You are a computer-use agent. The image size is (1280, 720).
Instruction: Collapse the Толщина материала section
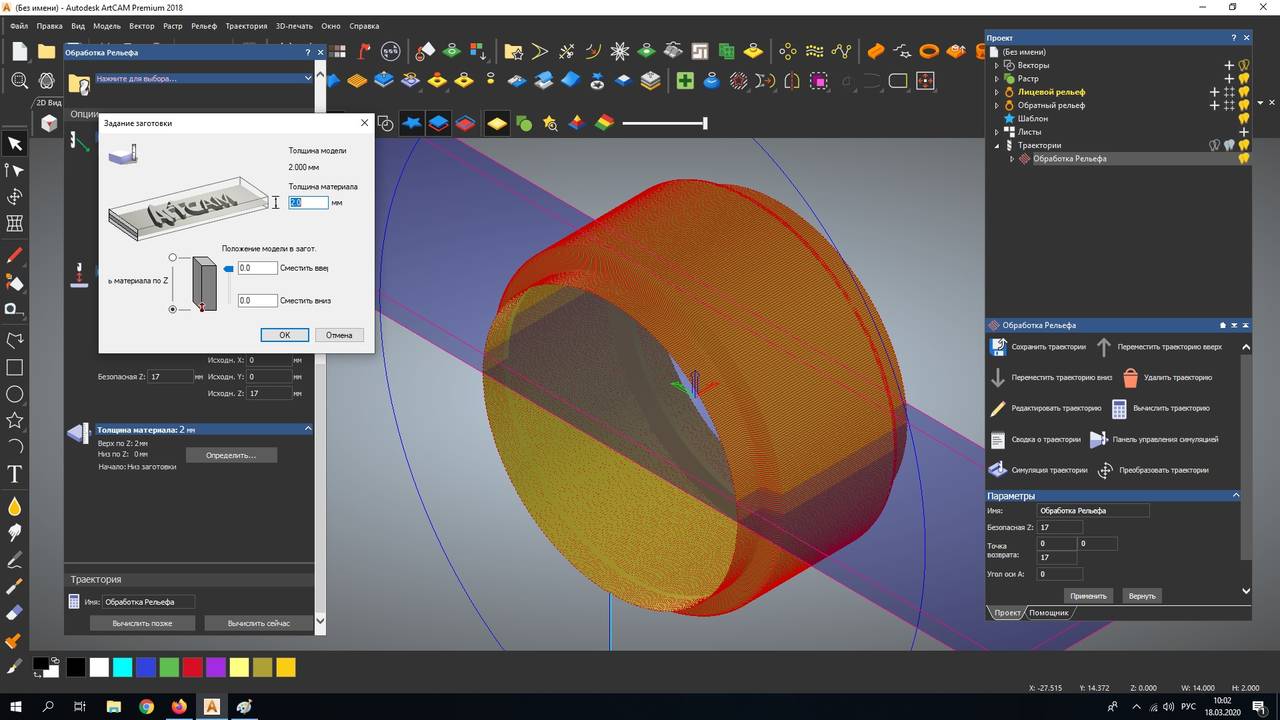308,429
